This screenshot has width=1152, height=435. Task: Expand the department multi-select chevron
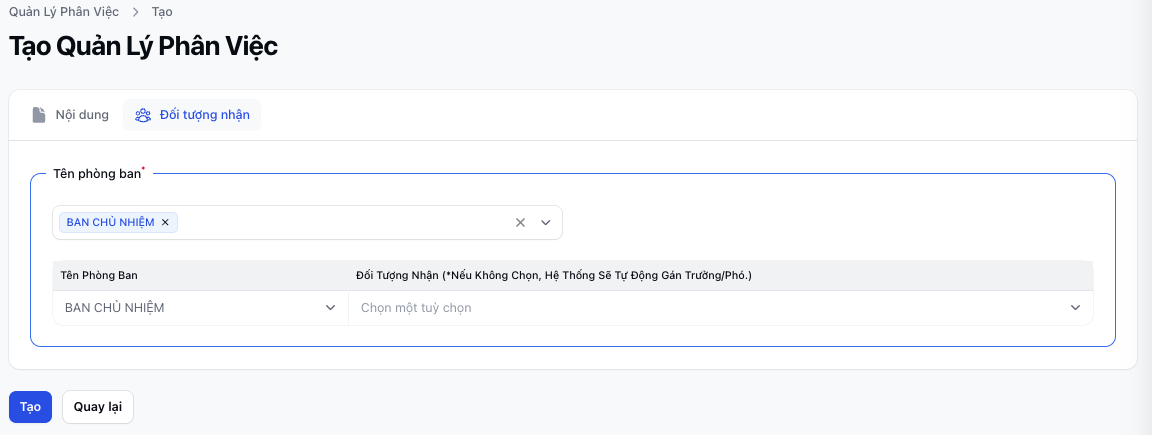pyautogui.click(x=546, y=223)
